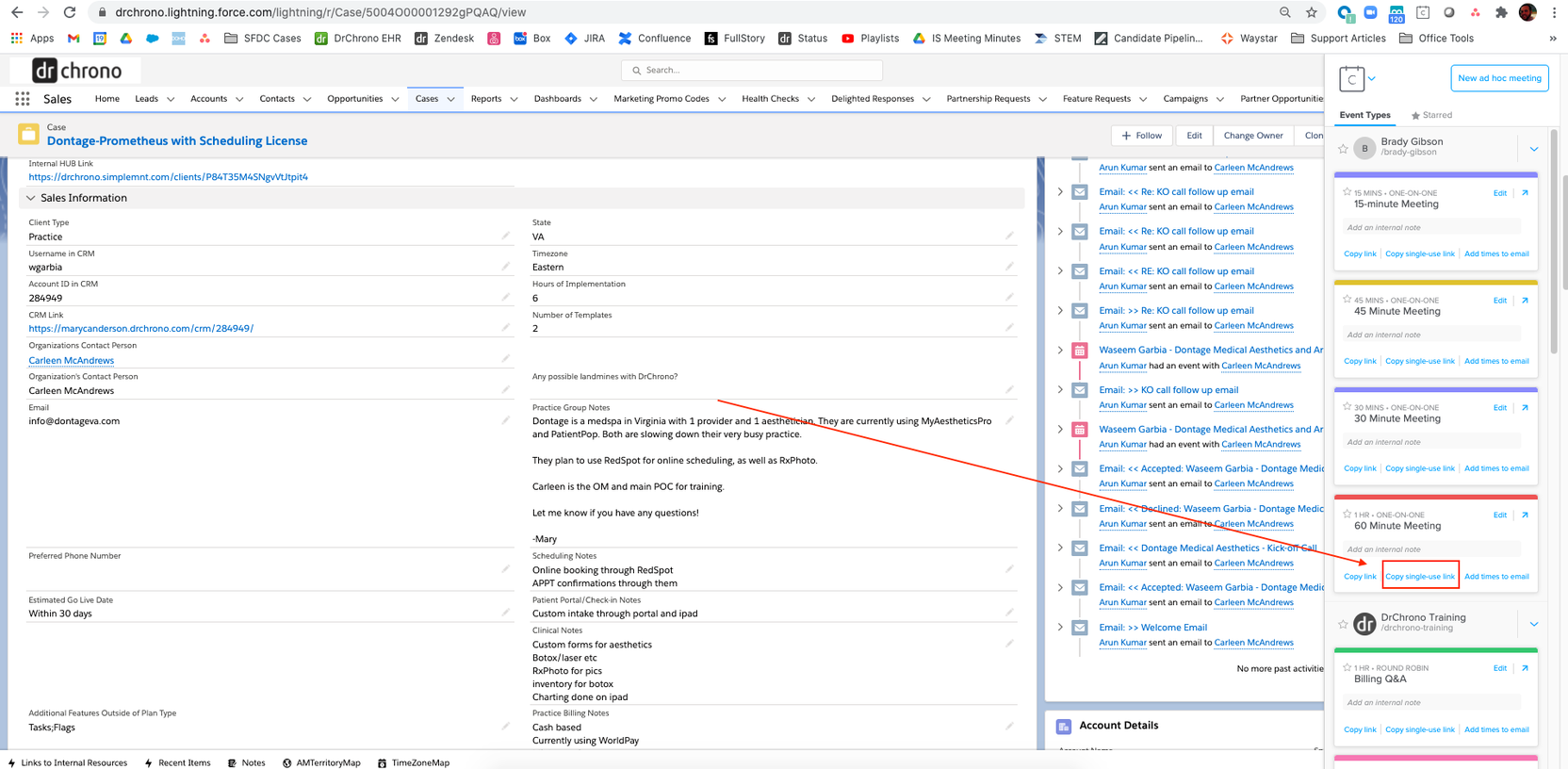This screenshot has width=1568, height=769.
Task: Select the Event Types tab
Action: (x=1364, y=115)
